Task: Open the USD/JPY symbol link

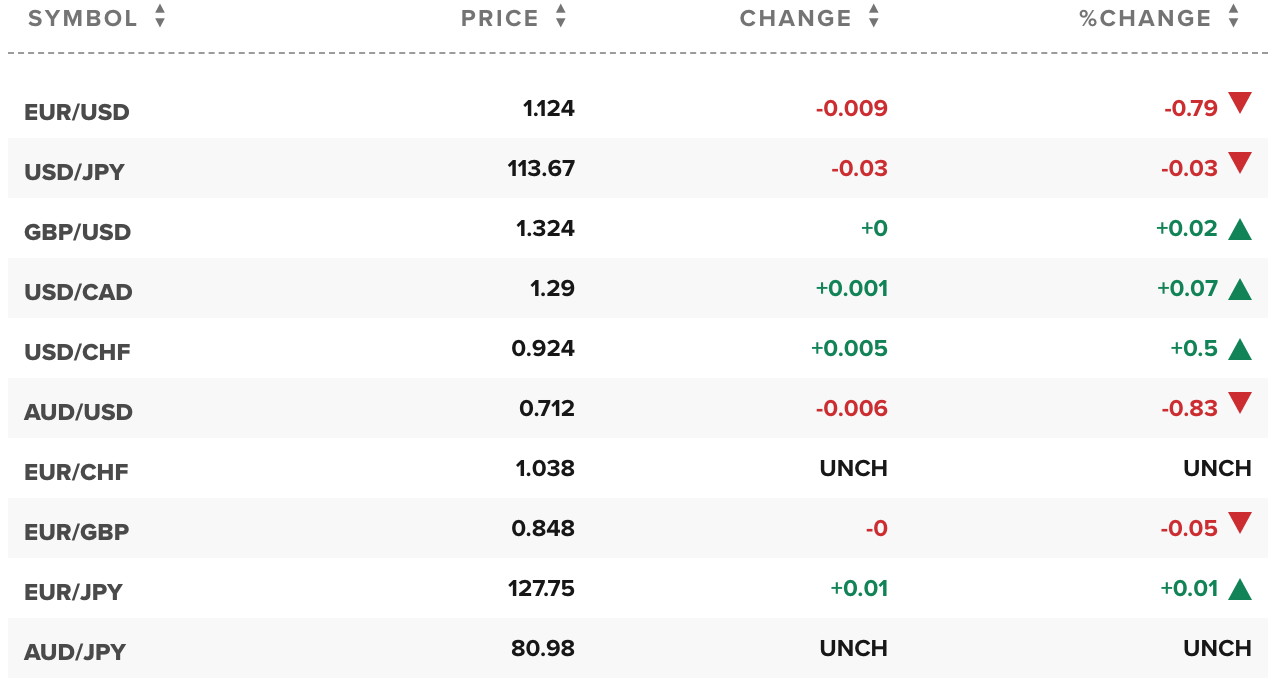Action: [x=74, y=172]
